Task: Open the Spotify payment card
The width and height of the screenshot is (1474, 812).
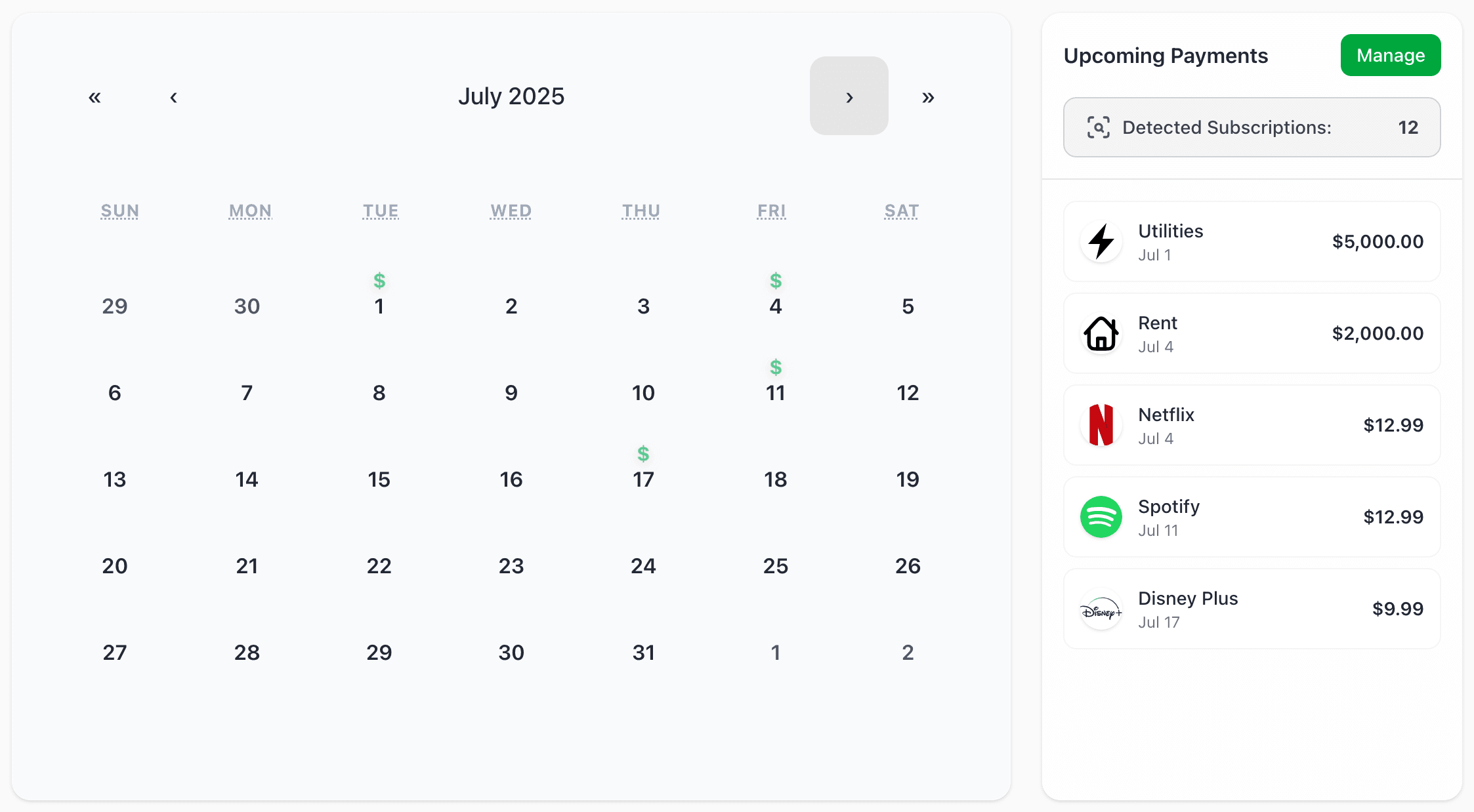Action: click(x=1252, y=517)
